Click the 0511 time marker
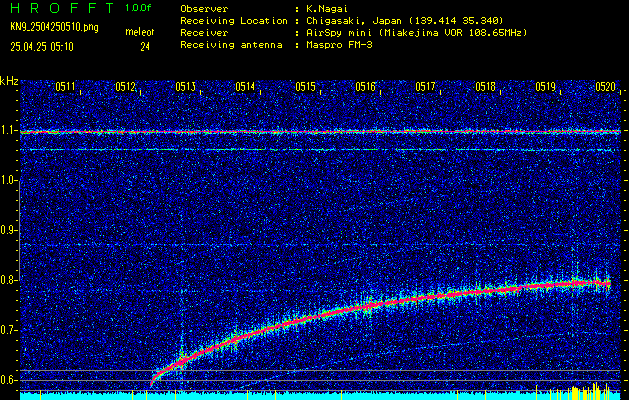This screenshot has height=400, width=629. click(x=65, y=86)
